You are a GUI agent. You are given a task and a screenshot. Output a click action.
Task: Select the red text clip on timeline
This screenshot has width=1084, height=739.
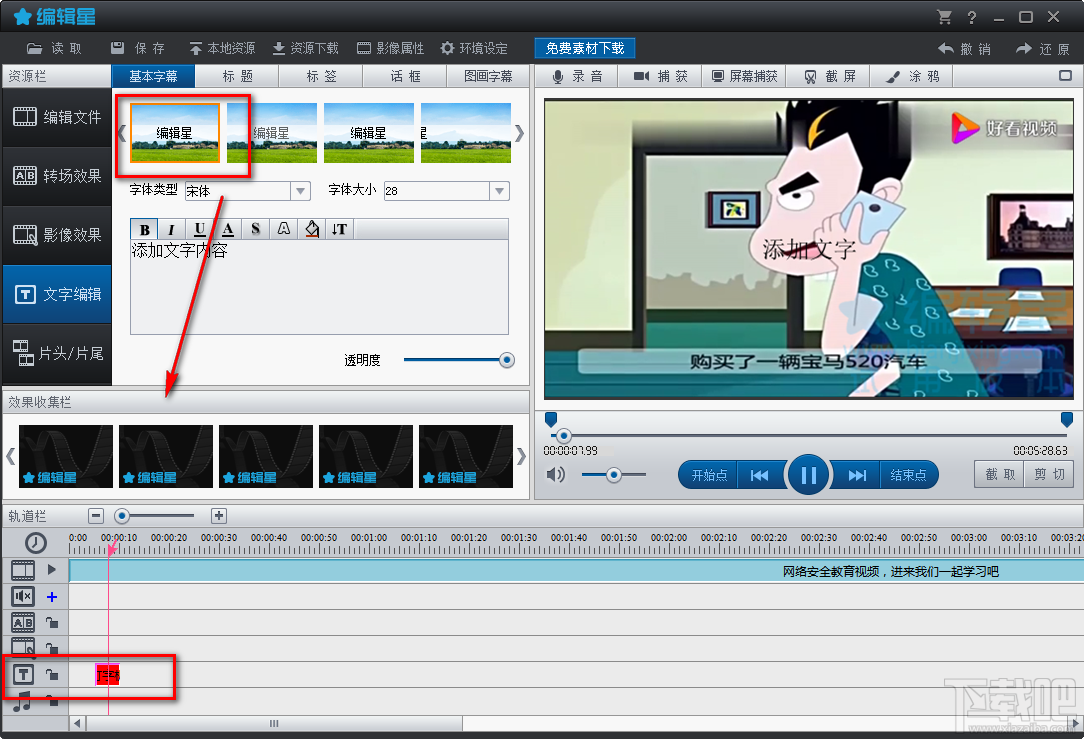[x=108, y=675]
